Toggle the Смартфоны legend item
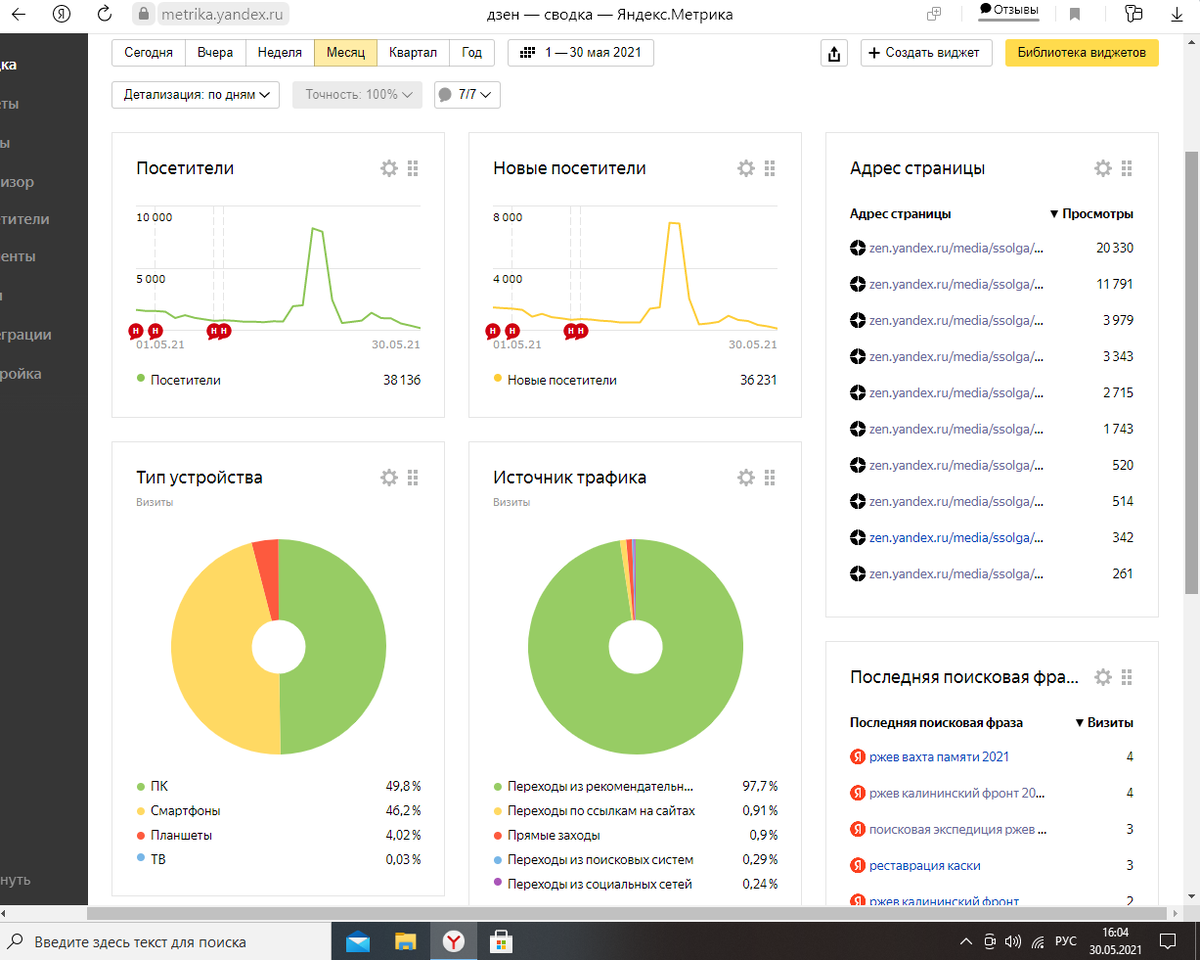Viewport: 1200px width, 960px height. tap(178, 810)
